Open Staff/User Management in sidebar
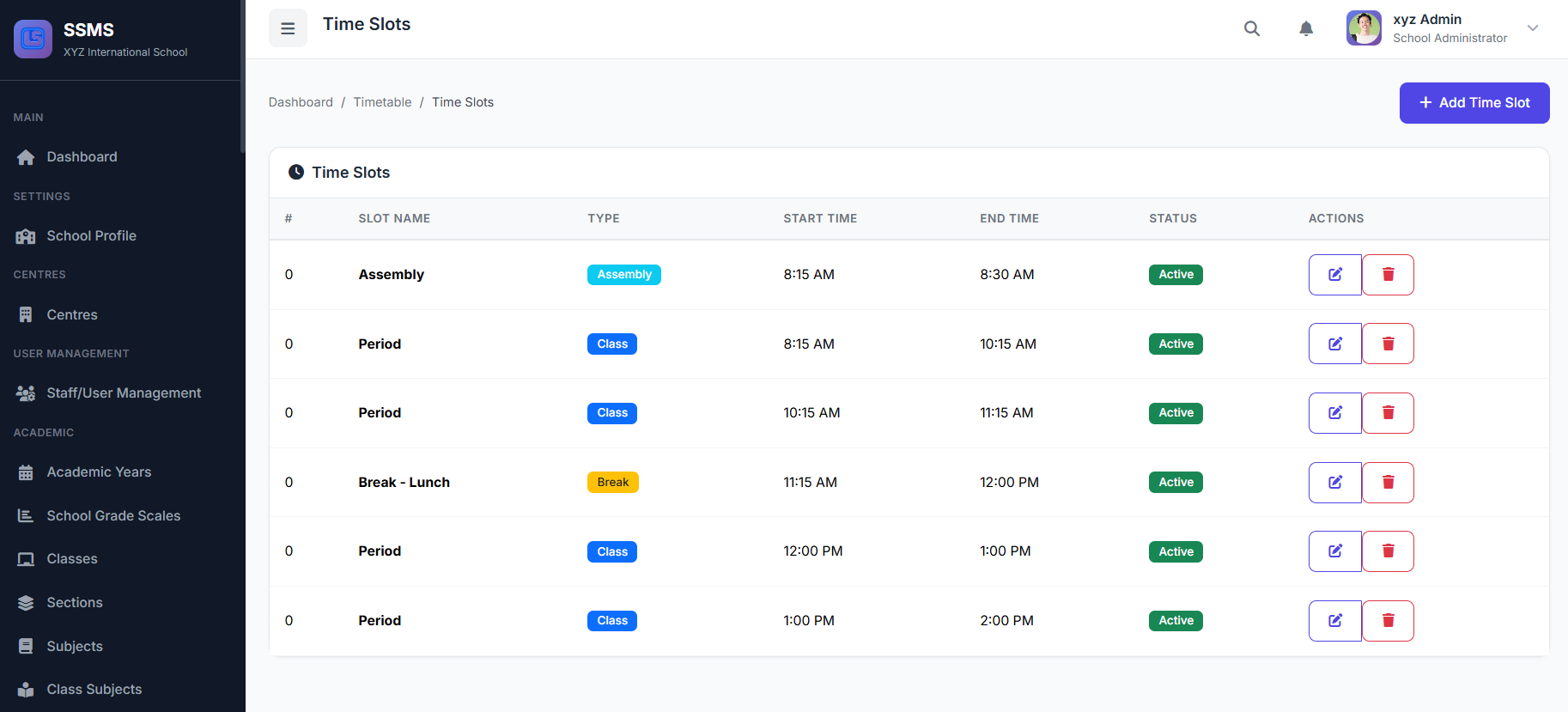This screenshot has width=1568, height=712. click(124, 393)
